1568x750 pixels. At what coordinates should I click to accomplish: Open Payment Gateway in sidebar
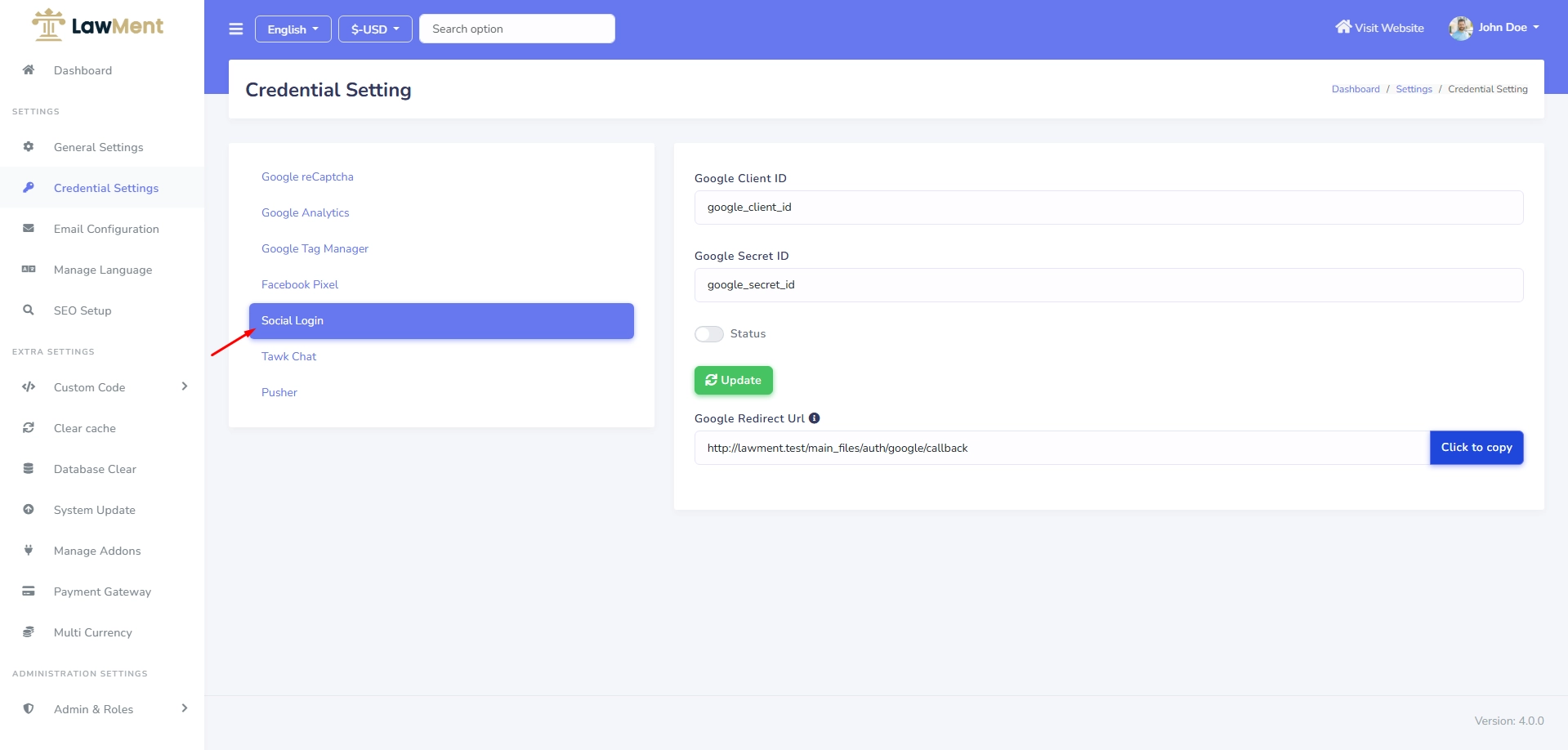pyautogui.click(x=102, y=592)
